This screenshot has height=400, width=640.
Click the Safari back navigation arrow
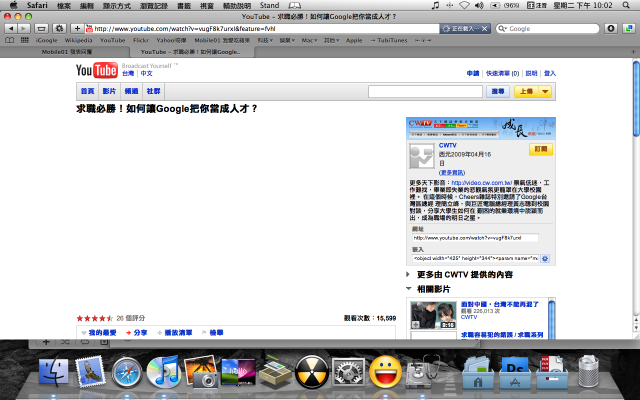point(11,29)
